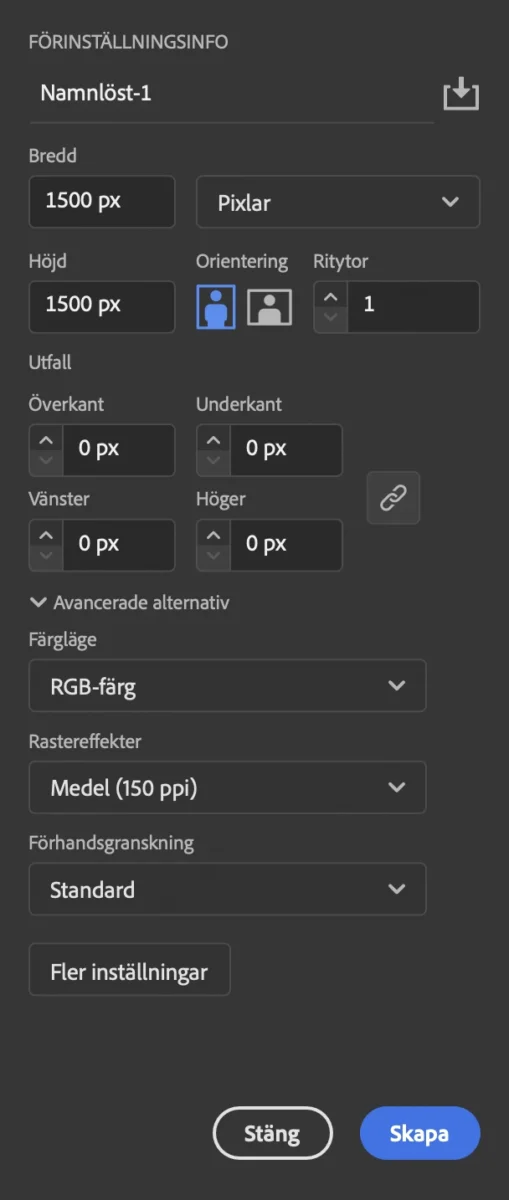Open the Rastereffekter Medel (150 ppi) dropdown
Viewport: 509px width, 1200px height.
228,787
